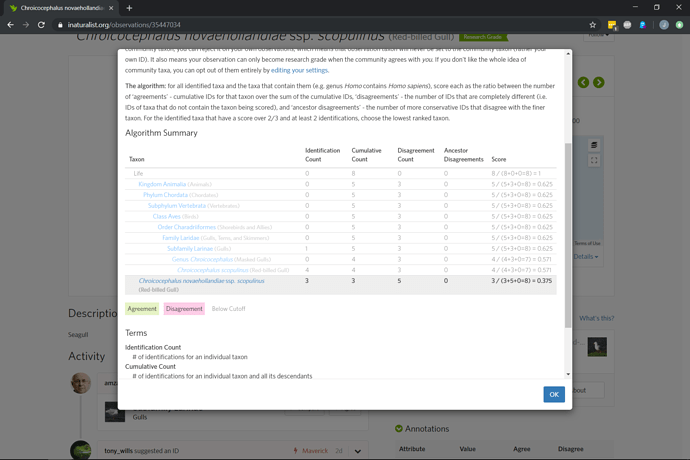Open the browser profile avatar
This screenshot has width=690, height=460.
pyautogui.click(x=664, y=25)
